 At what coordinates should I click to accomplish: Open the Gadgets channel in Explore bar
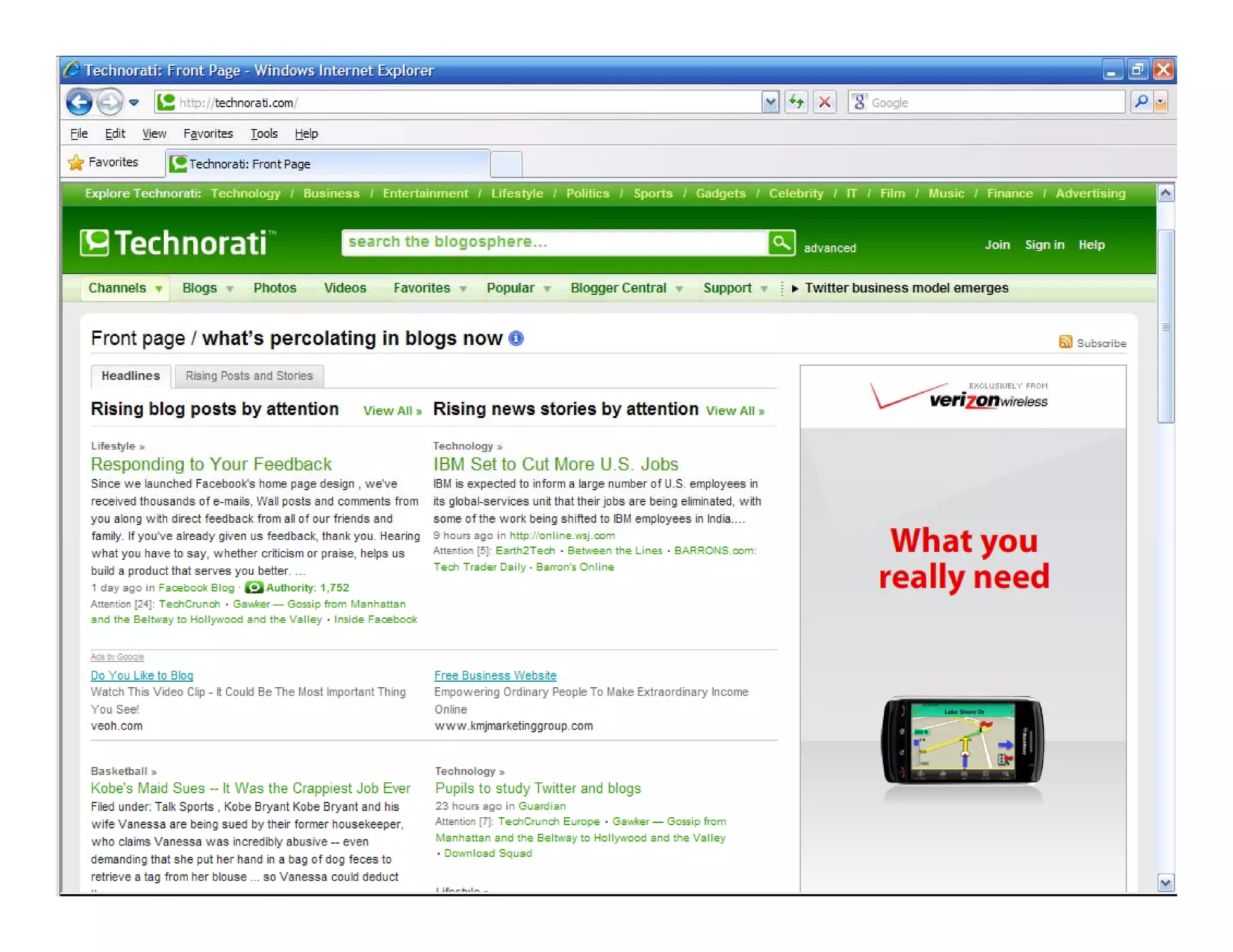point(720,194)
